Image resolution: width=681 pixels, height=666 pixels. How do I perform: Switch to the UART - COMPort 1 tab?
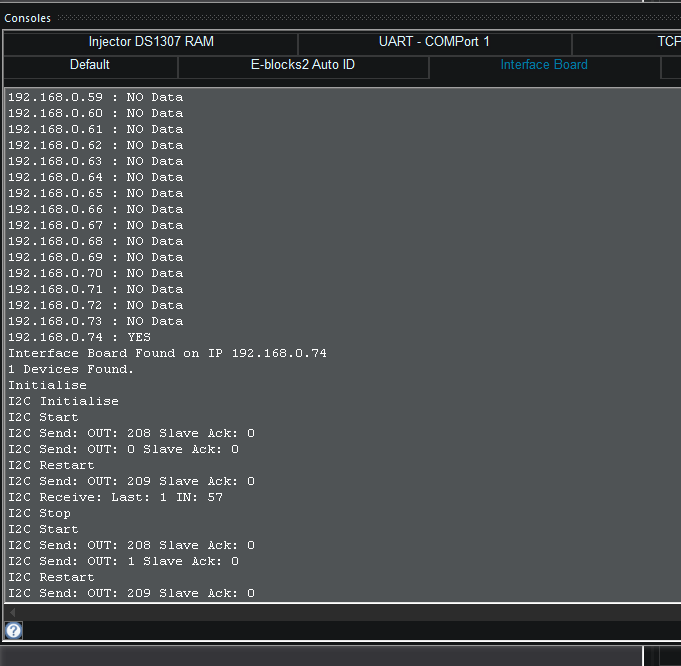coord(434,42)
